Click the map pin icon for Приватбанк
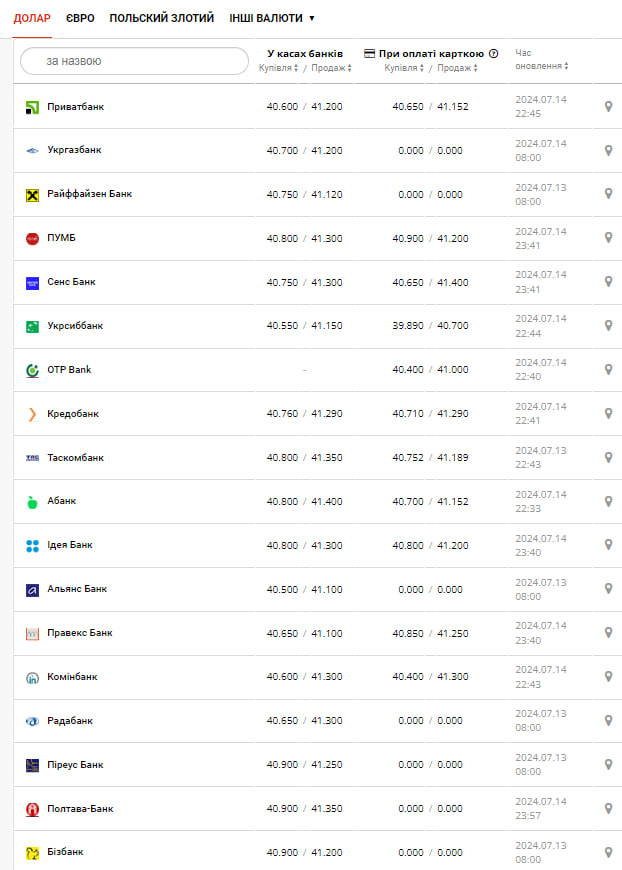 608,106
